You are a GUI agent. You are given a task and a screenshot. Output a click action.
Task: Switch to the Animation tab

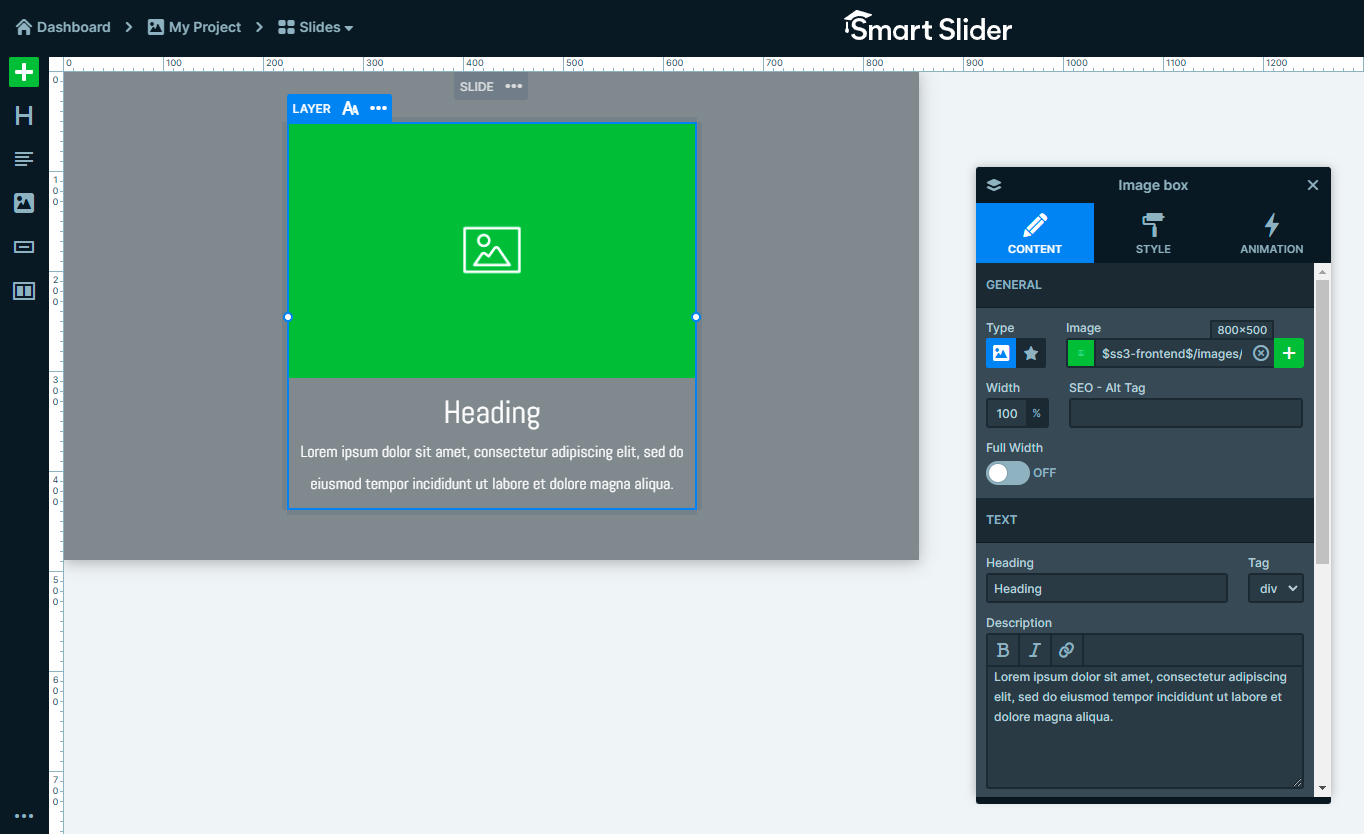click(1271, 233)
